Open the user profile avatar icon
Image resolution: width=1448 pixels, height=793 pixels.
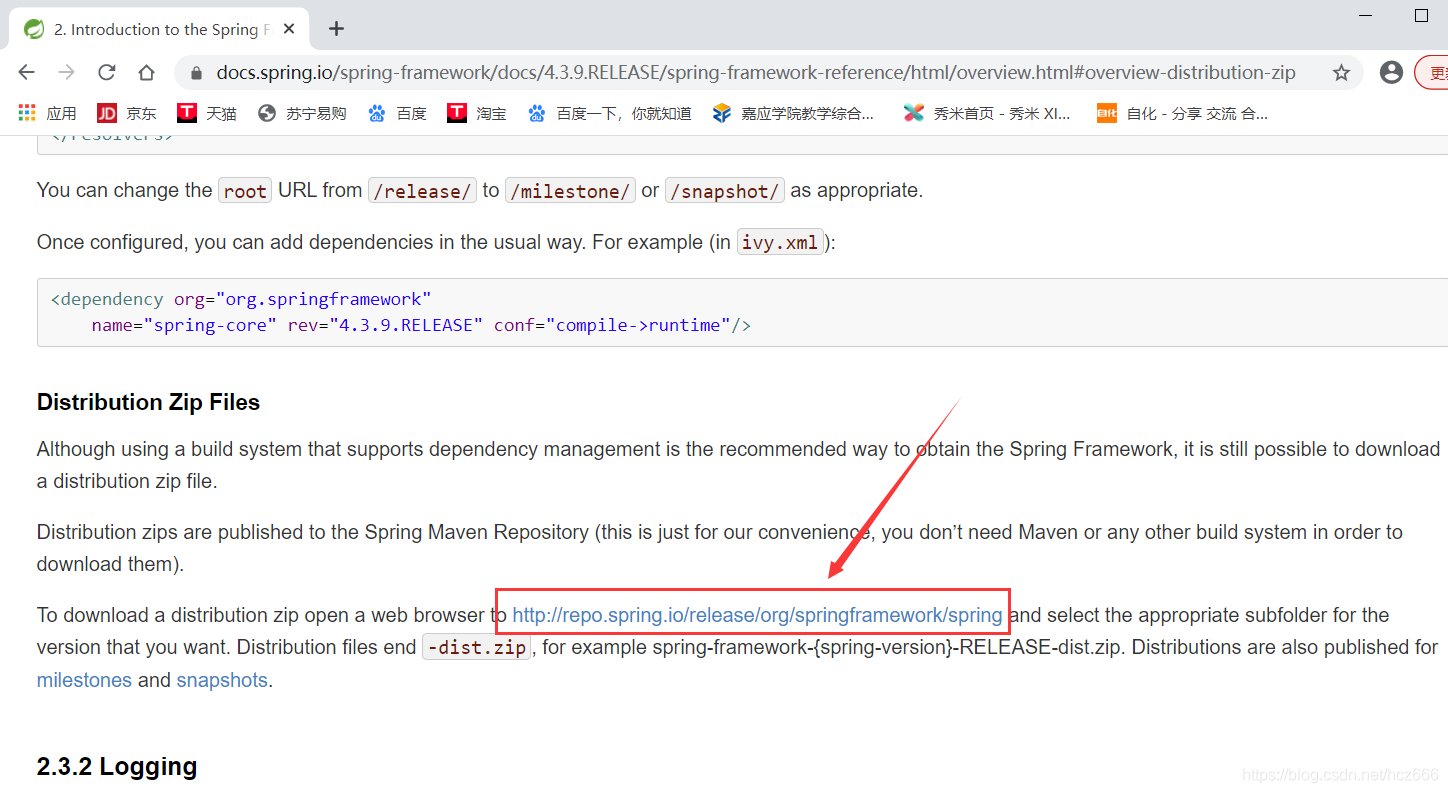(1390, 72)
